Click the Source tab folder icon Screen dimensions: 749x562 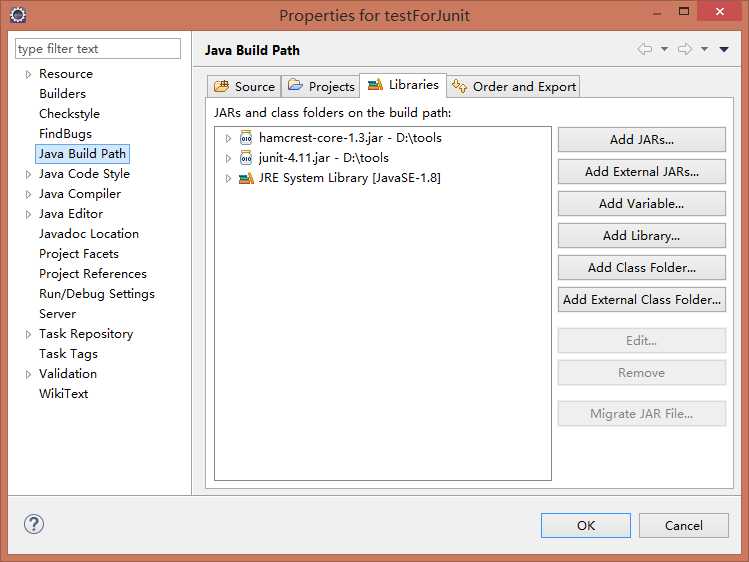221,86
